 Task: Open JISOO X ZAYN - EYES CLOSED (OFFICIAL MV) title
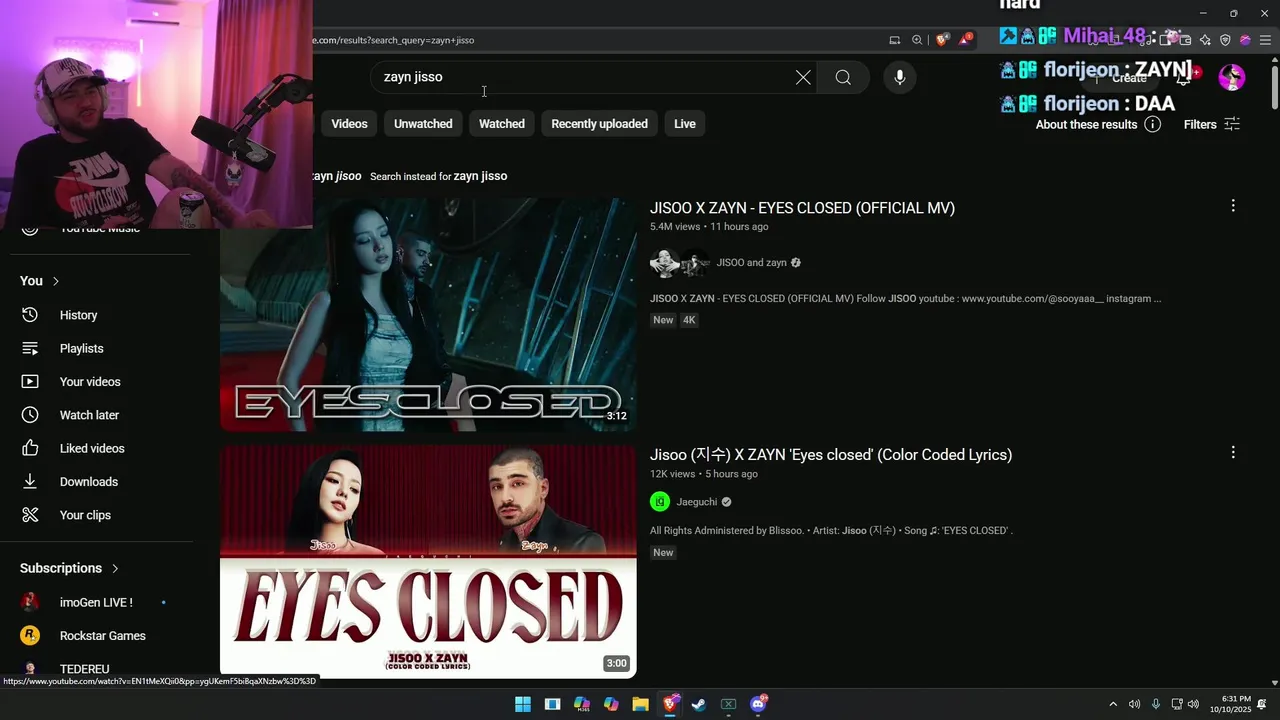[802, 208]
